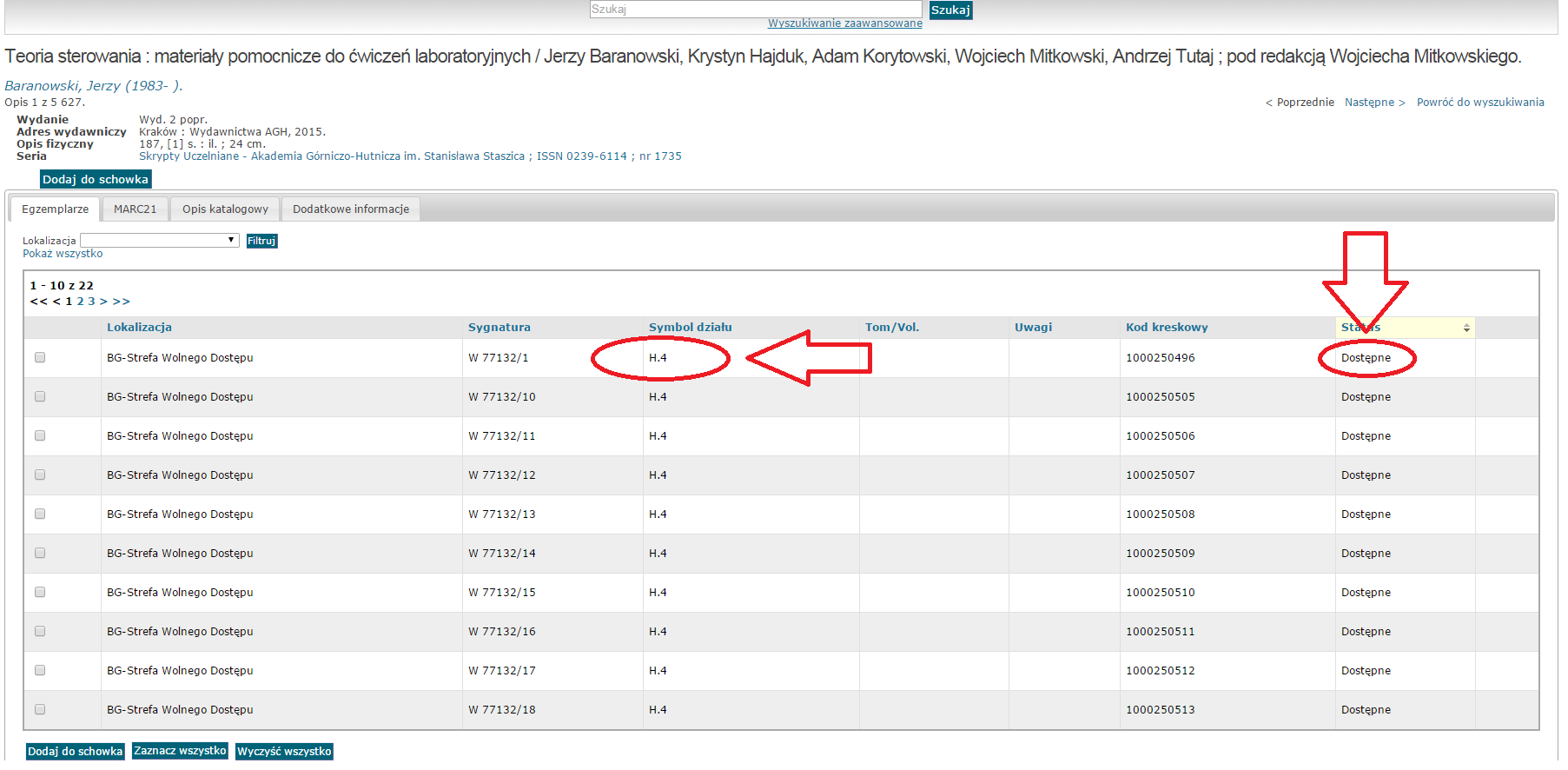Open the Lokalizacja dropdown

[x=160, y=240]
